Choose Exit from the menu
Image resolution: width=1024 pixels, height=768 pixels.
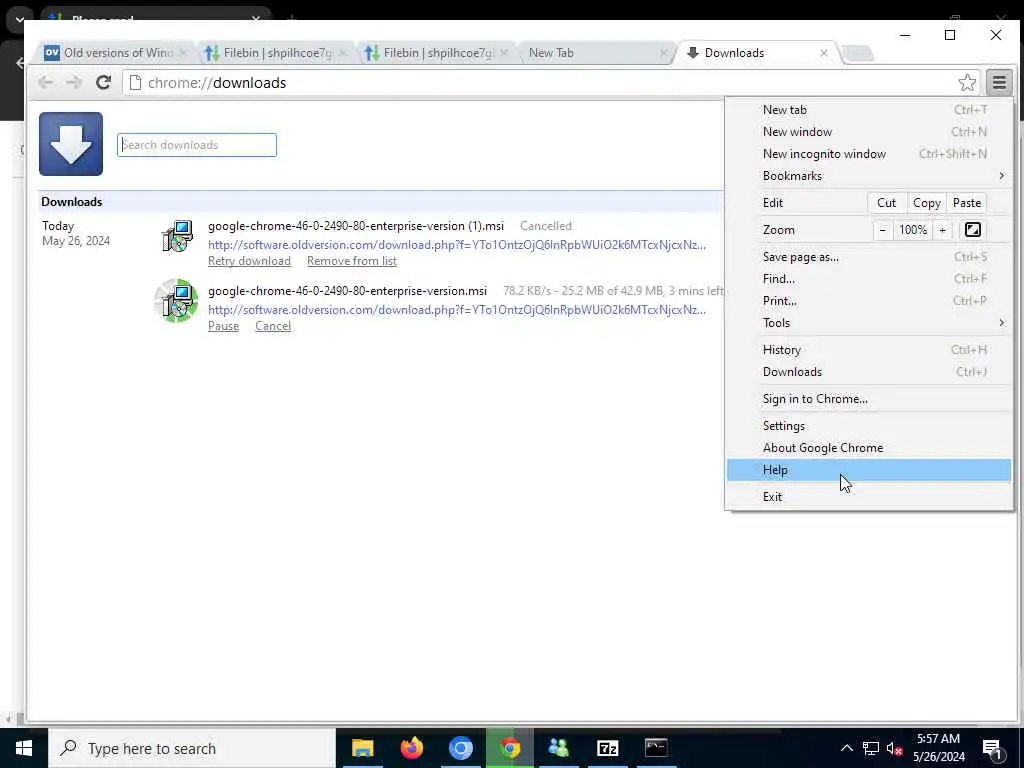coord(869,497)
